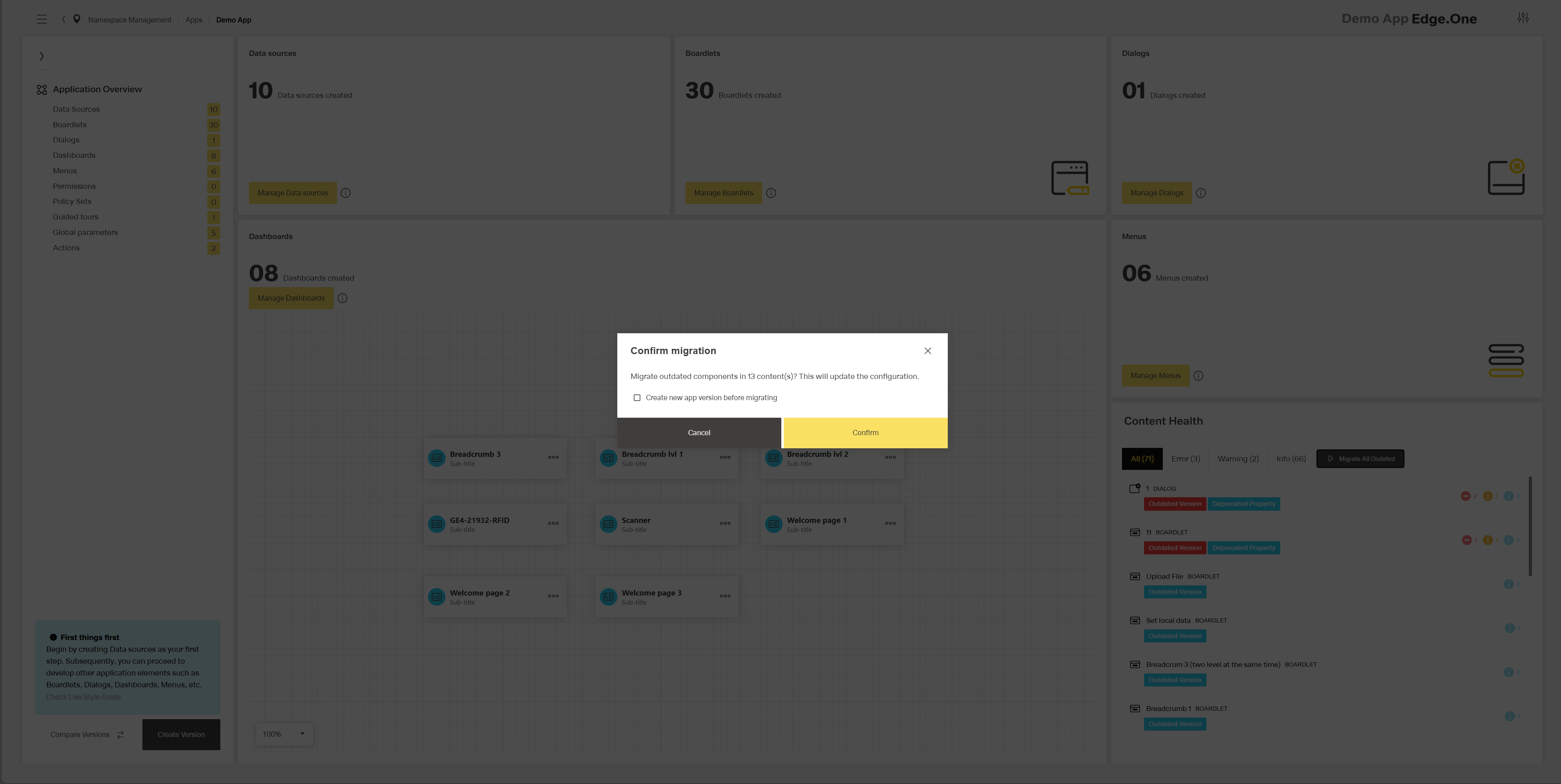Open the hamburger navigation menu
The height and width of the screenshot is (784, 1561).
pyautogui.click(x=42, y=20)
